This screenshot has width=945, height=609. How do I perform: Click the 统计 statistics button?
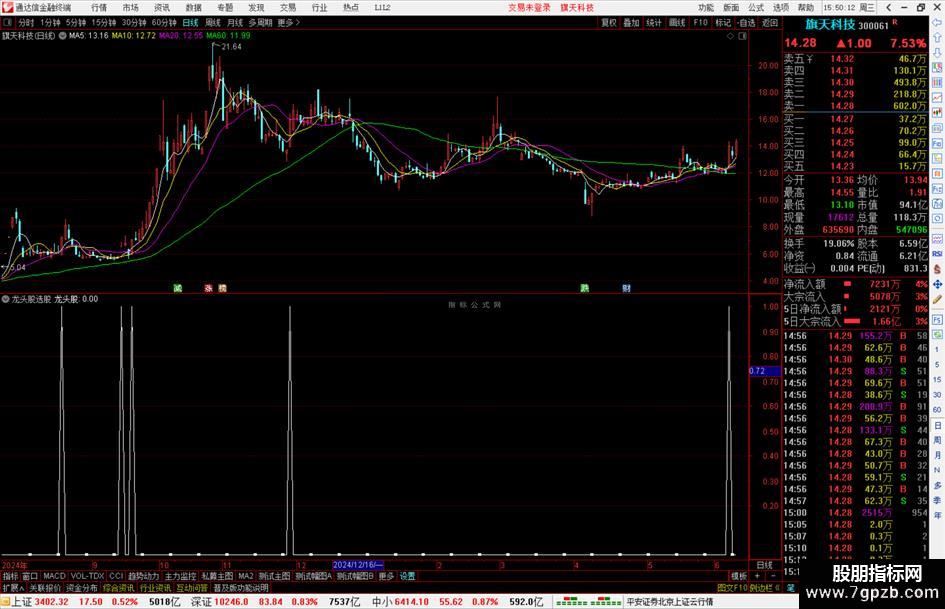tap(654, 22)
